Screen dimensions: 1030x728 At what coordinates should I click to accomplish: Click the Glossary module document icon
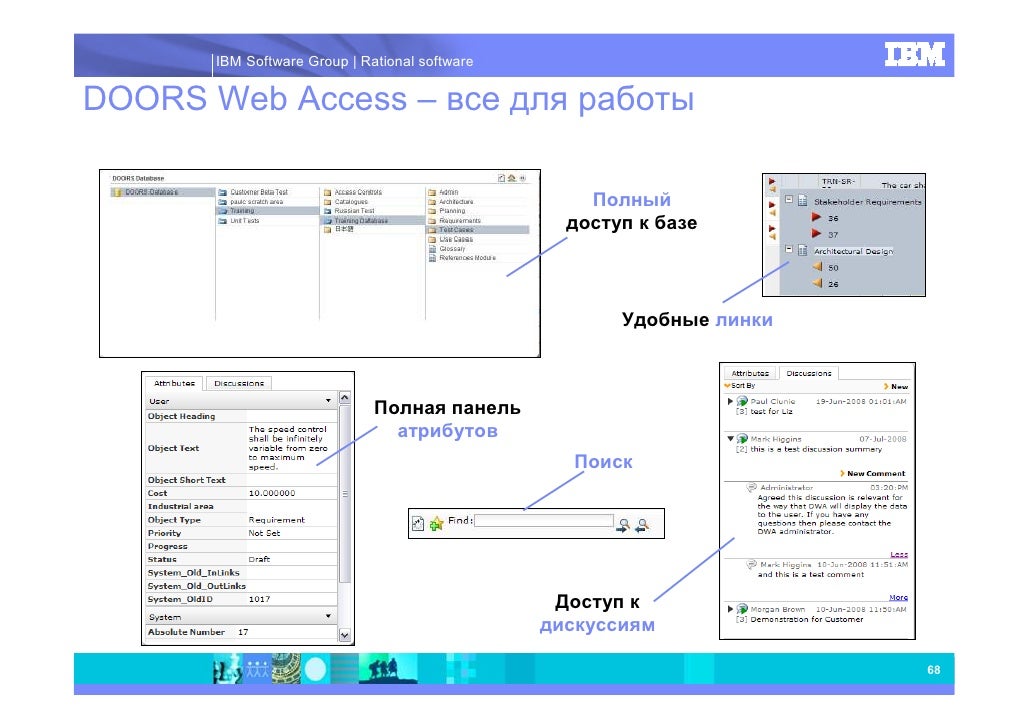[x=432, y=249]
